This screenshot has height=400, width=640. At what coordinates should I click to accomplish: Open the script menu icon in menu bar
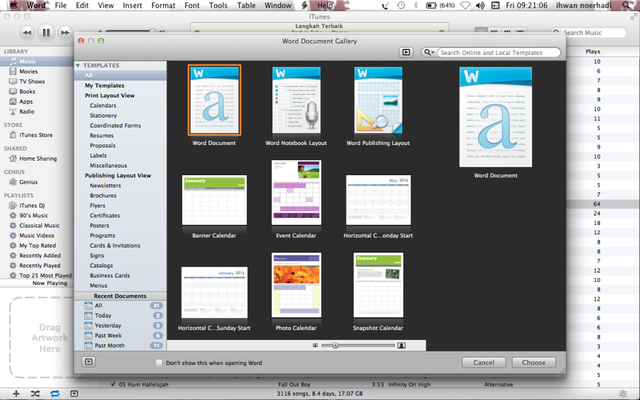[304, 5]
